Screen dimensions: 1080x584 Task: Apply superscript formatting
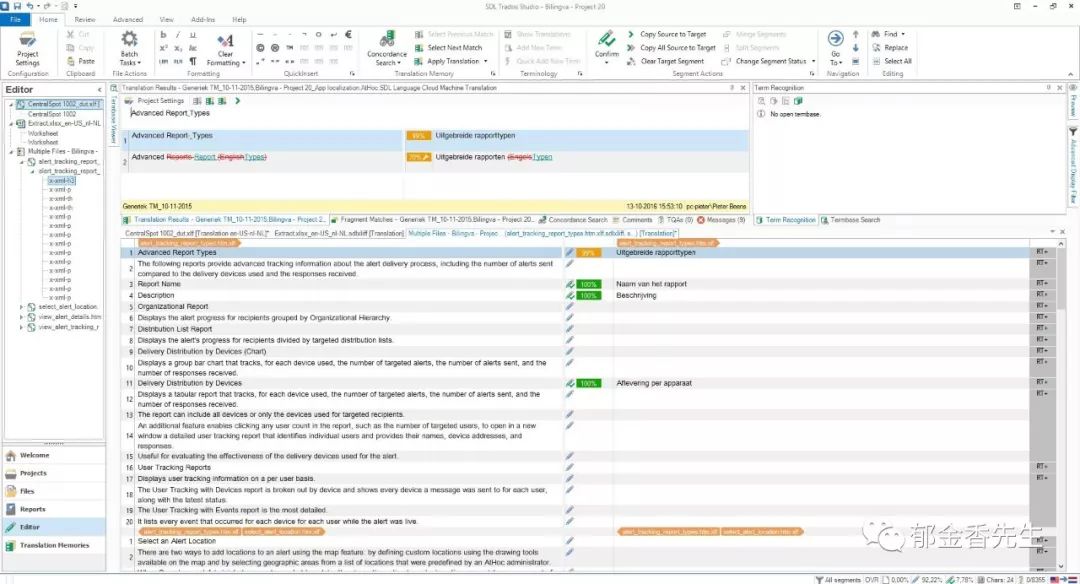[163, 48]
